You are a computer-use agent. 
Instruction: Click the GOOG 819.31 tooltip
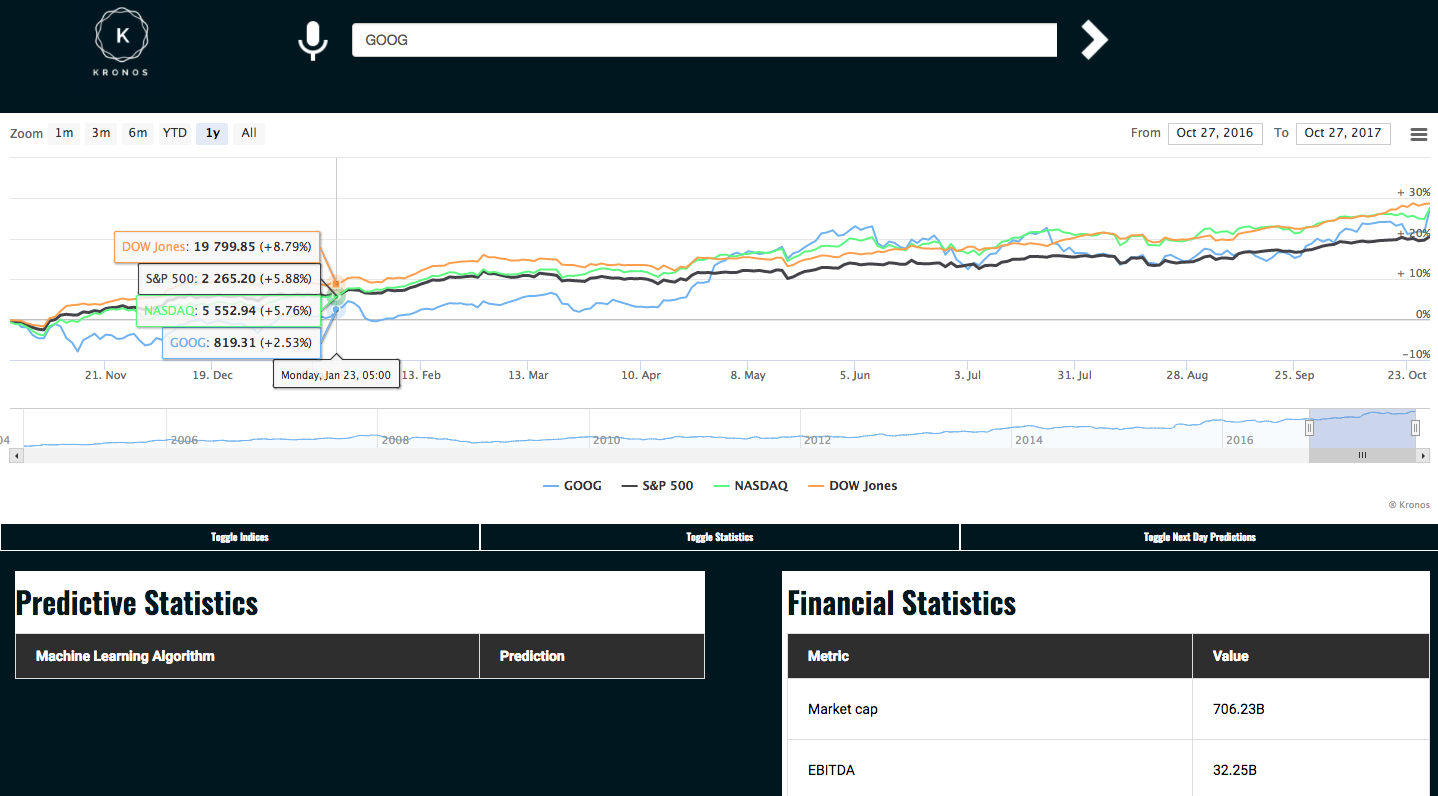pyautogui.click(x=242, y=342)
